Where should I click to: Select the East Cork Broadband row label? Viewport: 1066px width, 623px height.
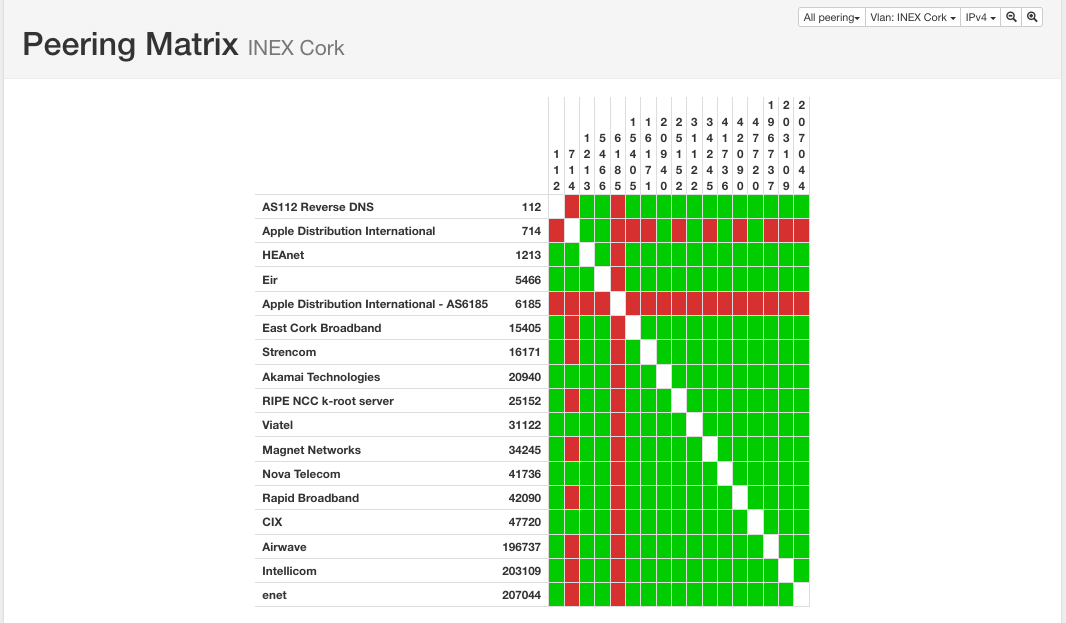click(322, 328)
